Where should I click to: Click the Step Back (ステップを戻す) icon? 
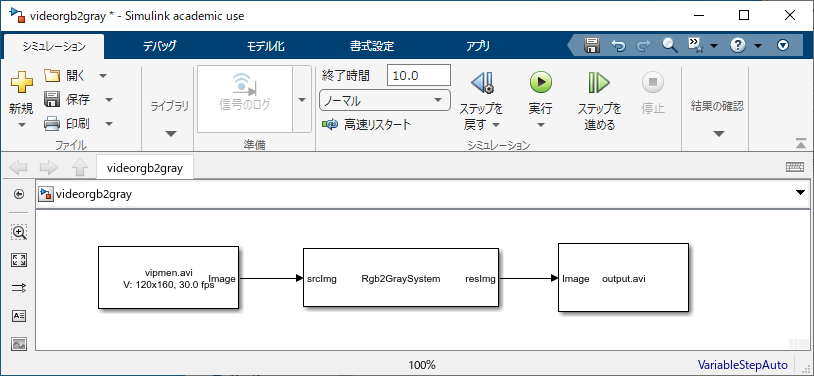point(482,82)
